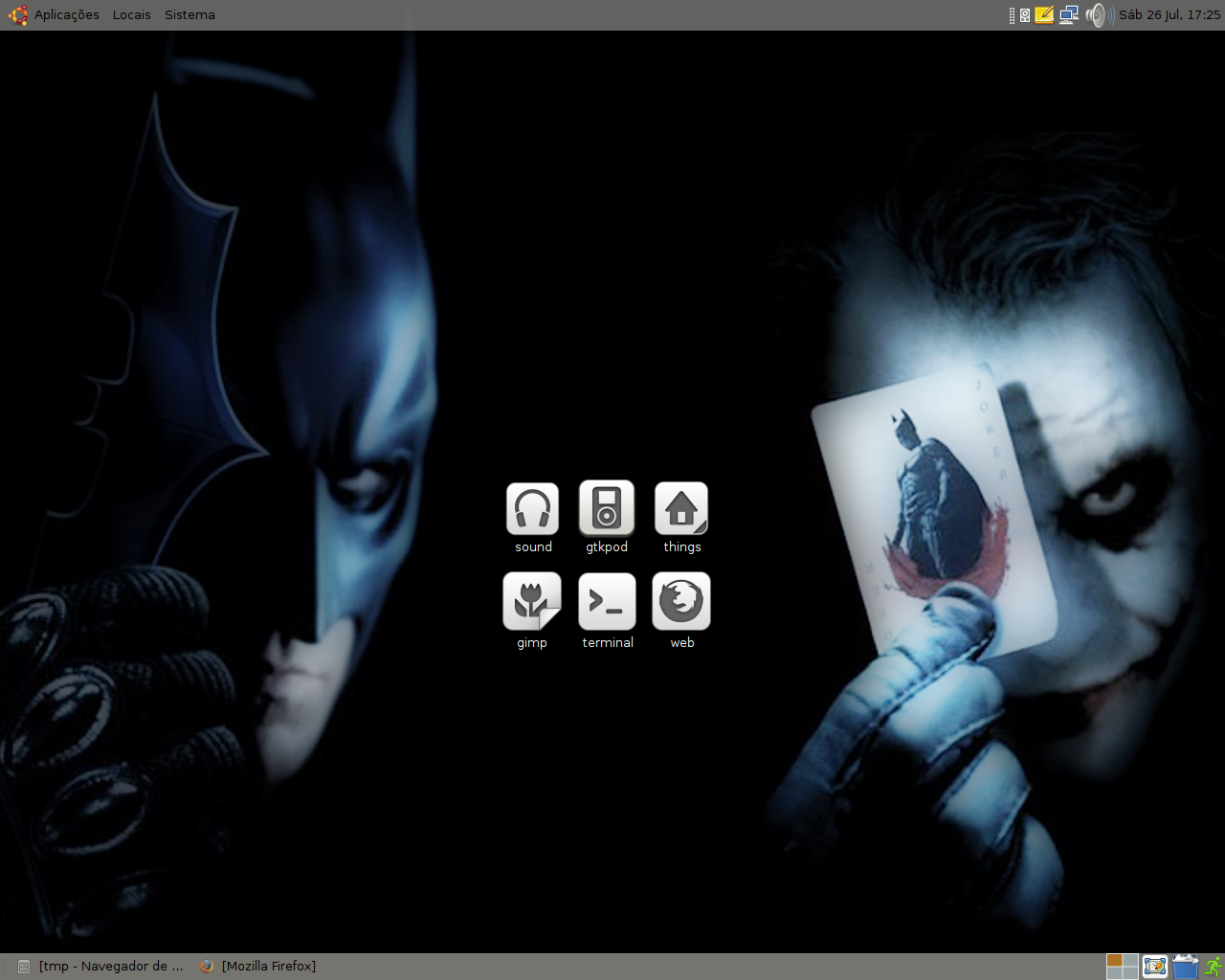Start GIMP from the desktop launcher
1225x980 pixels.
(531, 601)
